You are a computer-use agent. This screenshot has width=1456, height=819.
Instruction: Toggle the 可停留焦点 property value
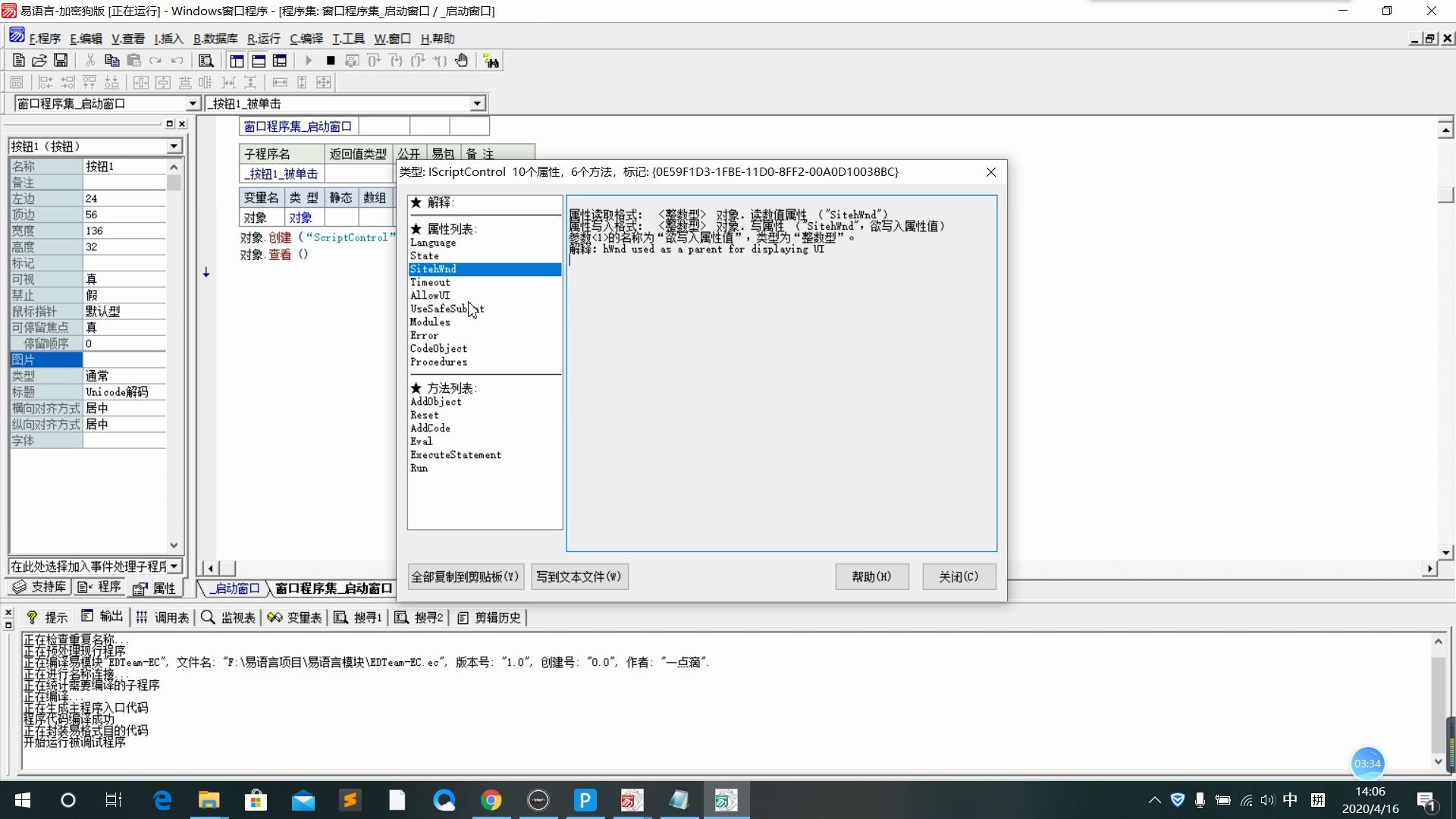tap(125, 327)
